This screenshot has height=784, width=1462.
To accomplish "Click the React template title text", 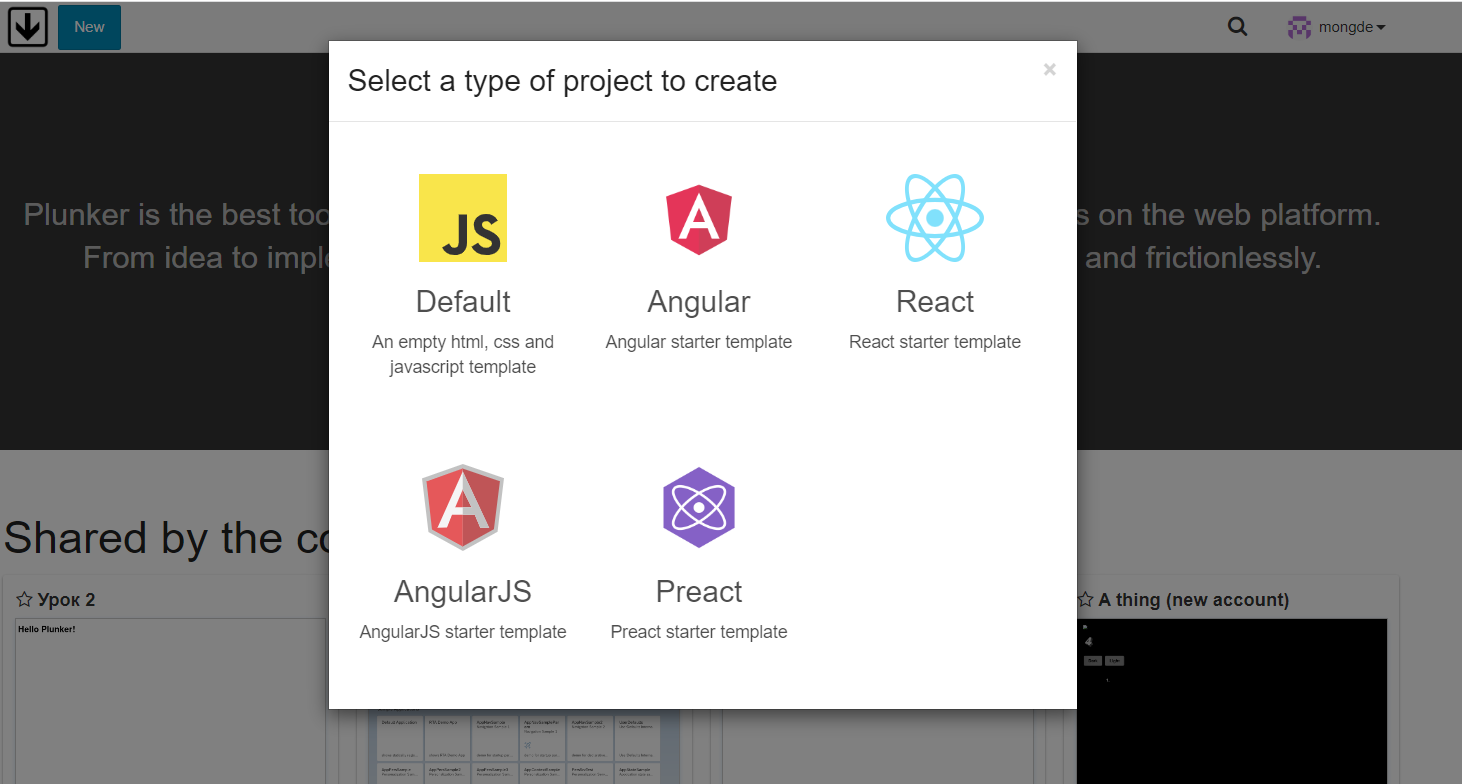I will 934,302.
